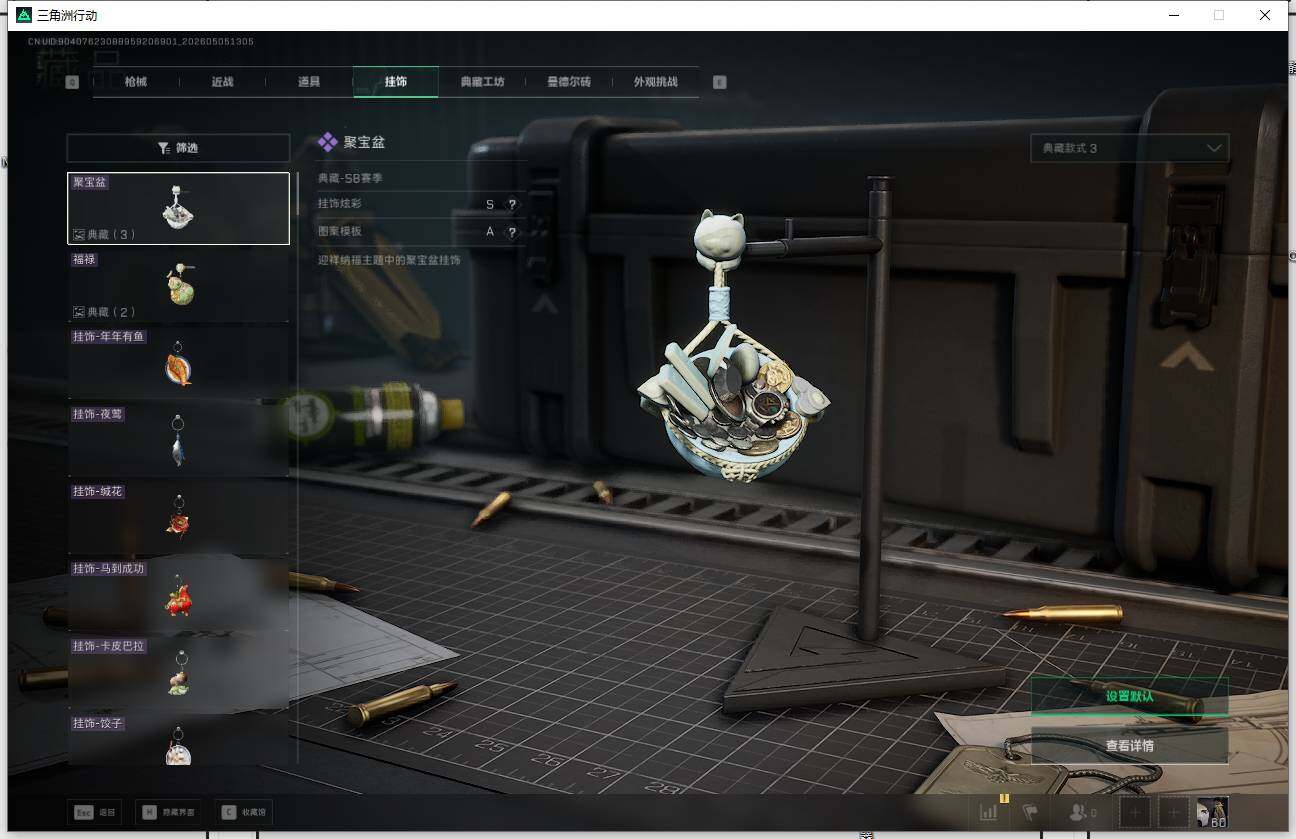This screenshot has height=839, width=1296.
Task: Close the 三角洲行动 window
Action: point(1265,15)
